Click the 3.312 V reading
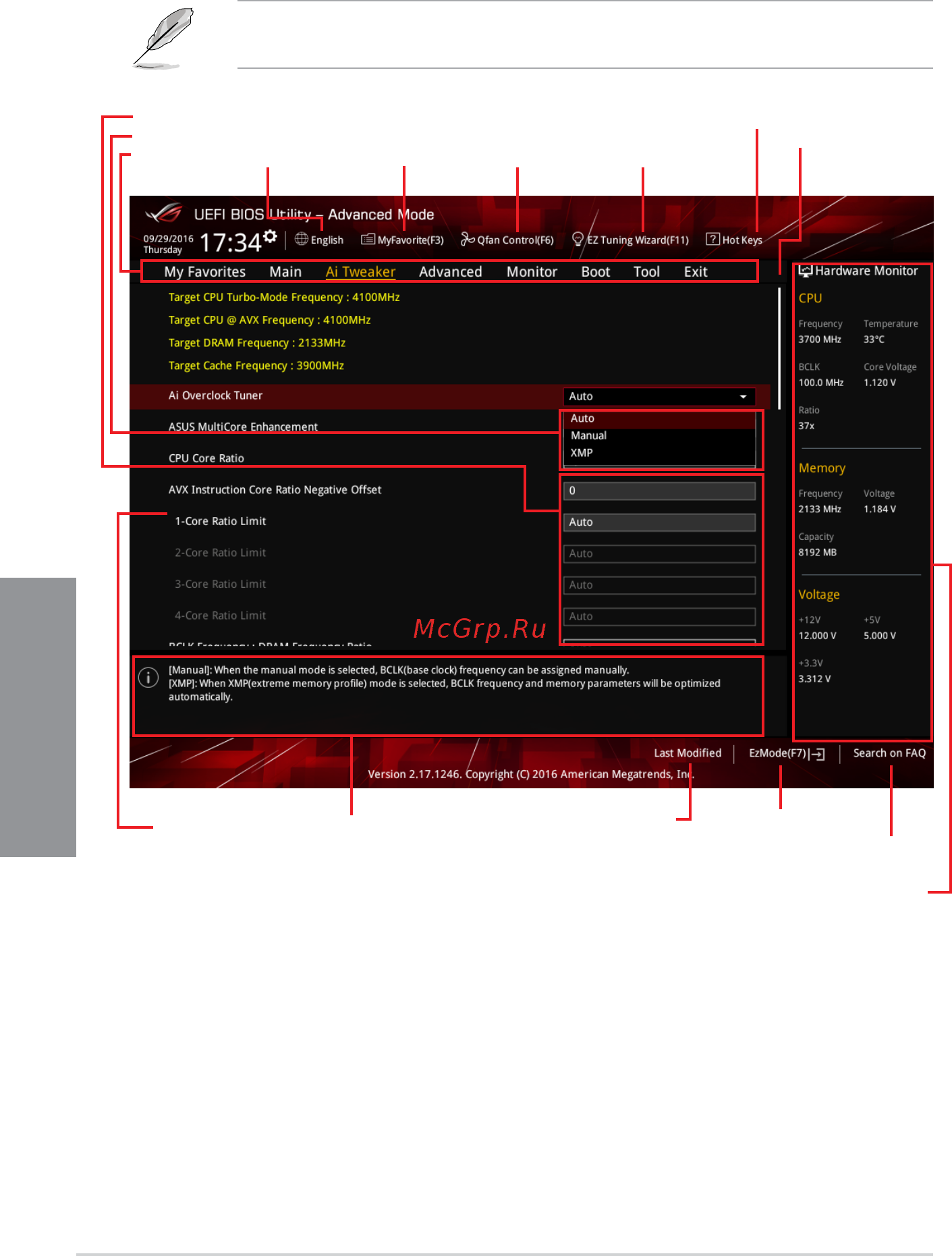 point(814,679)
